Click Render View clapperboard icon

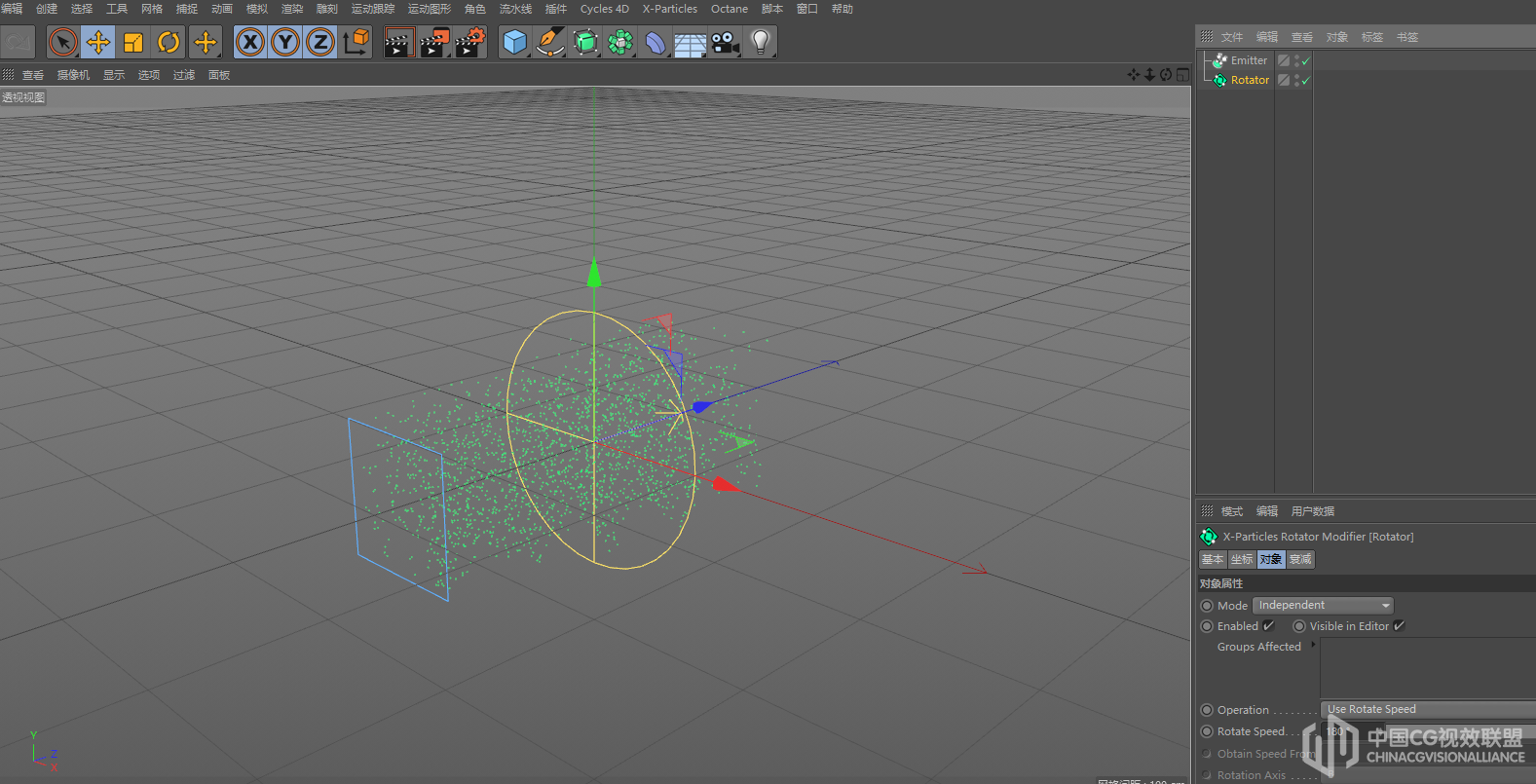click(398, 42)
